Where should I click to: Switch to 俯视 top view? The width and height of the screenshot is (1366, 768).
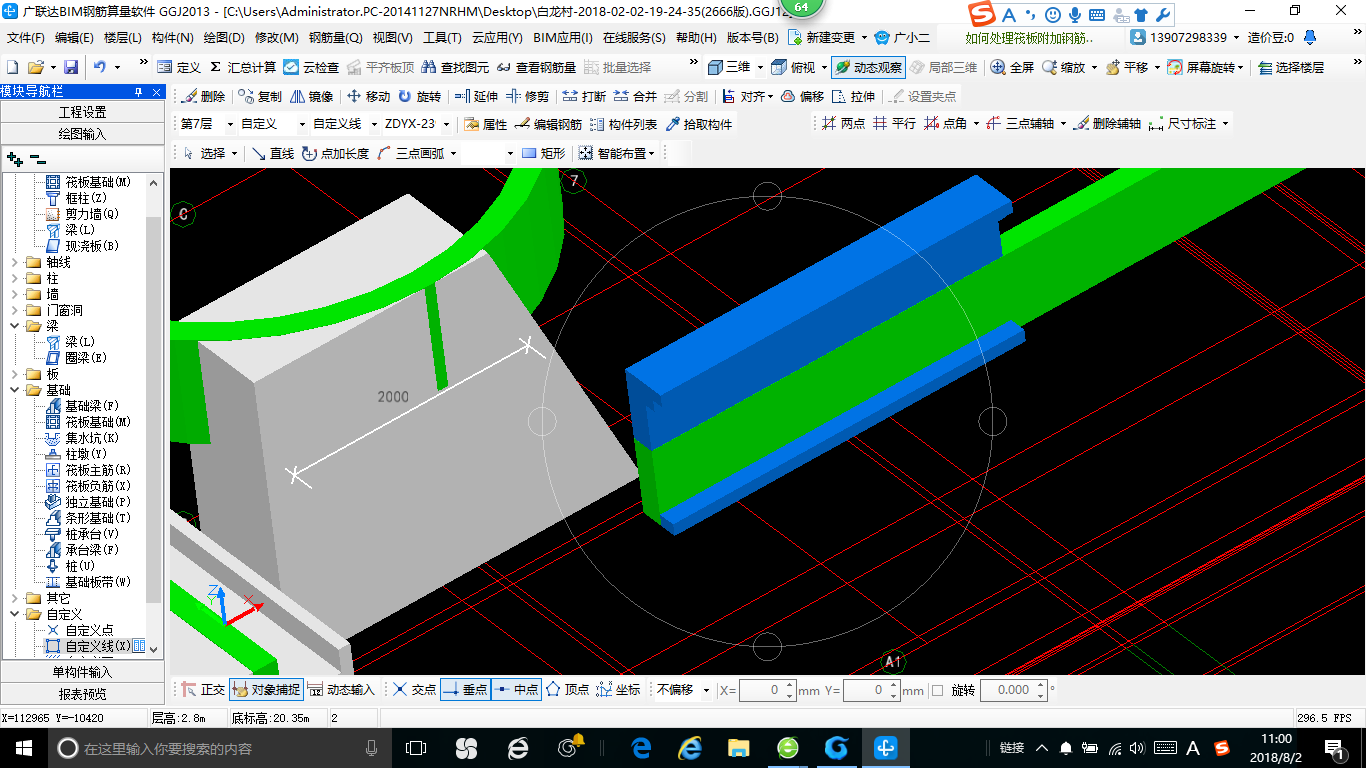click(x=794, y=67)
